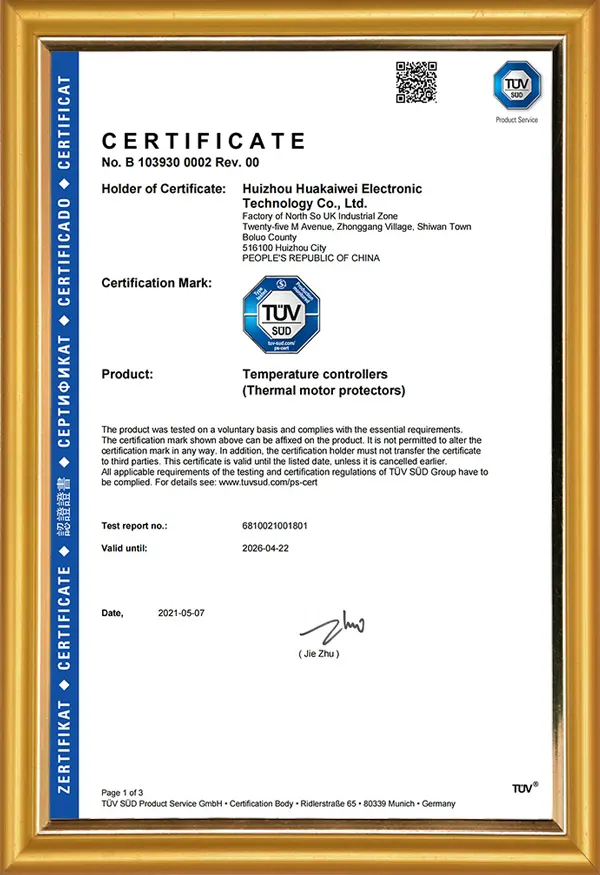Click 'Huizhou Huakaiwei Electronic' company name line

tap(332, 189)
